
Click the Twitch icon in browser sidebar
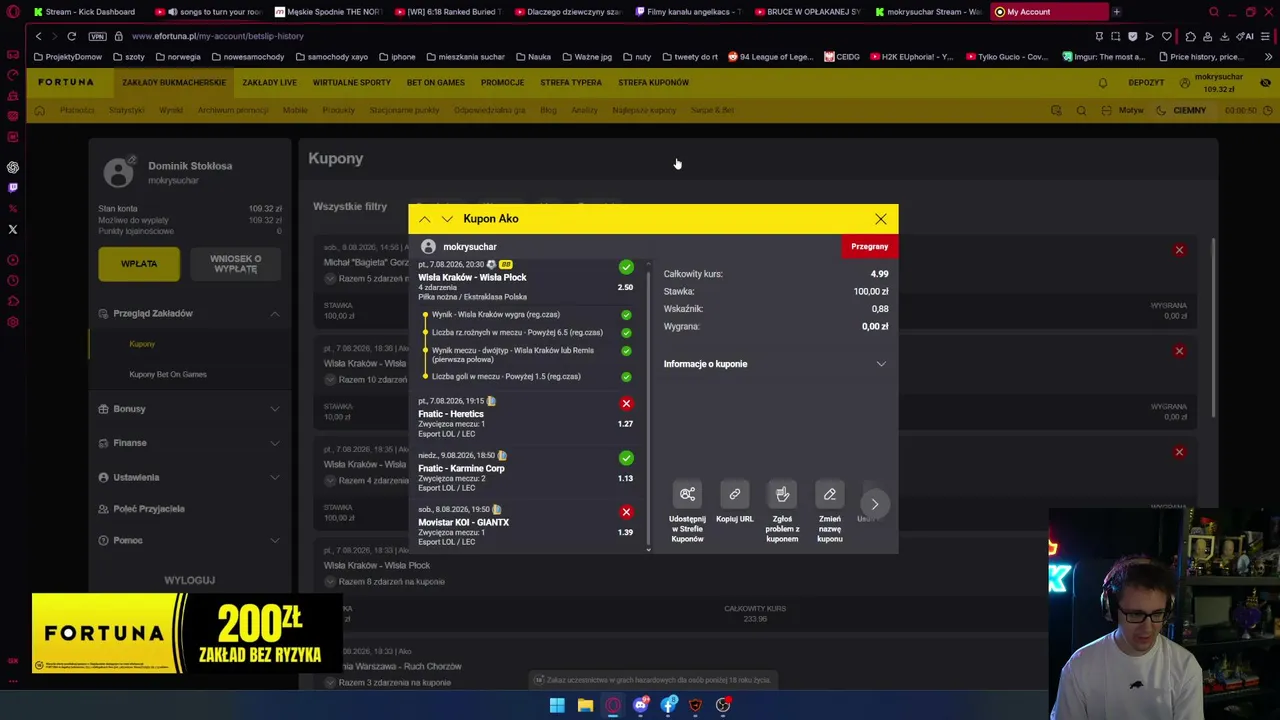[13, 187]
